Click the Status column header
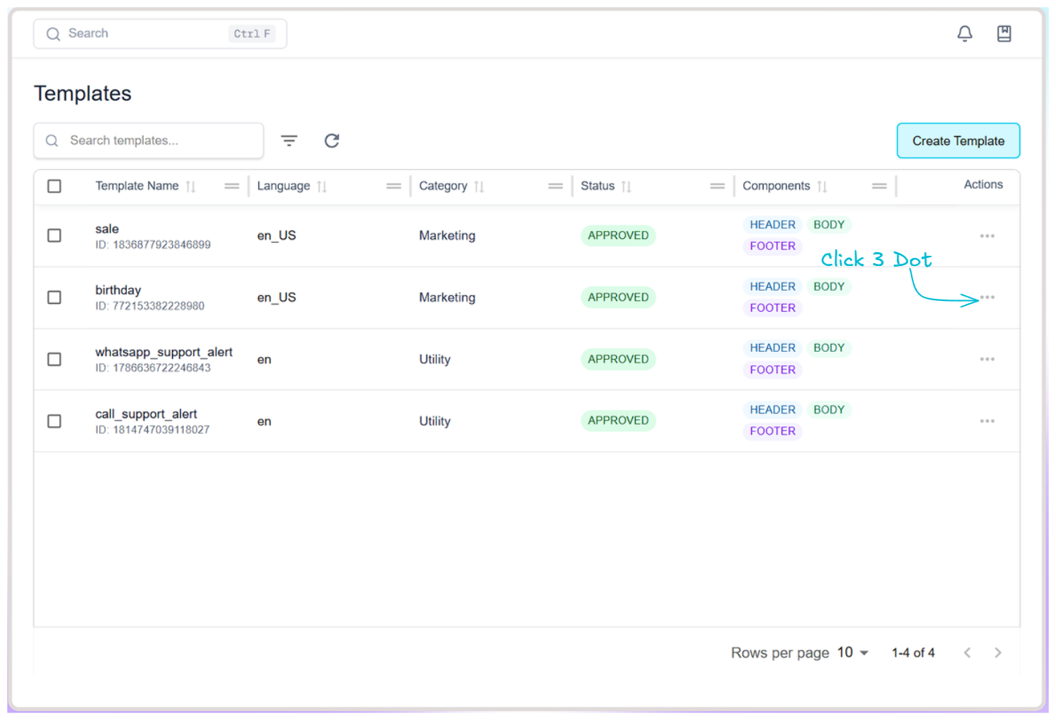 [598, 186]
